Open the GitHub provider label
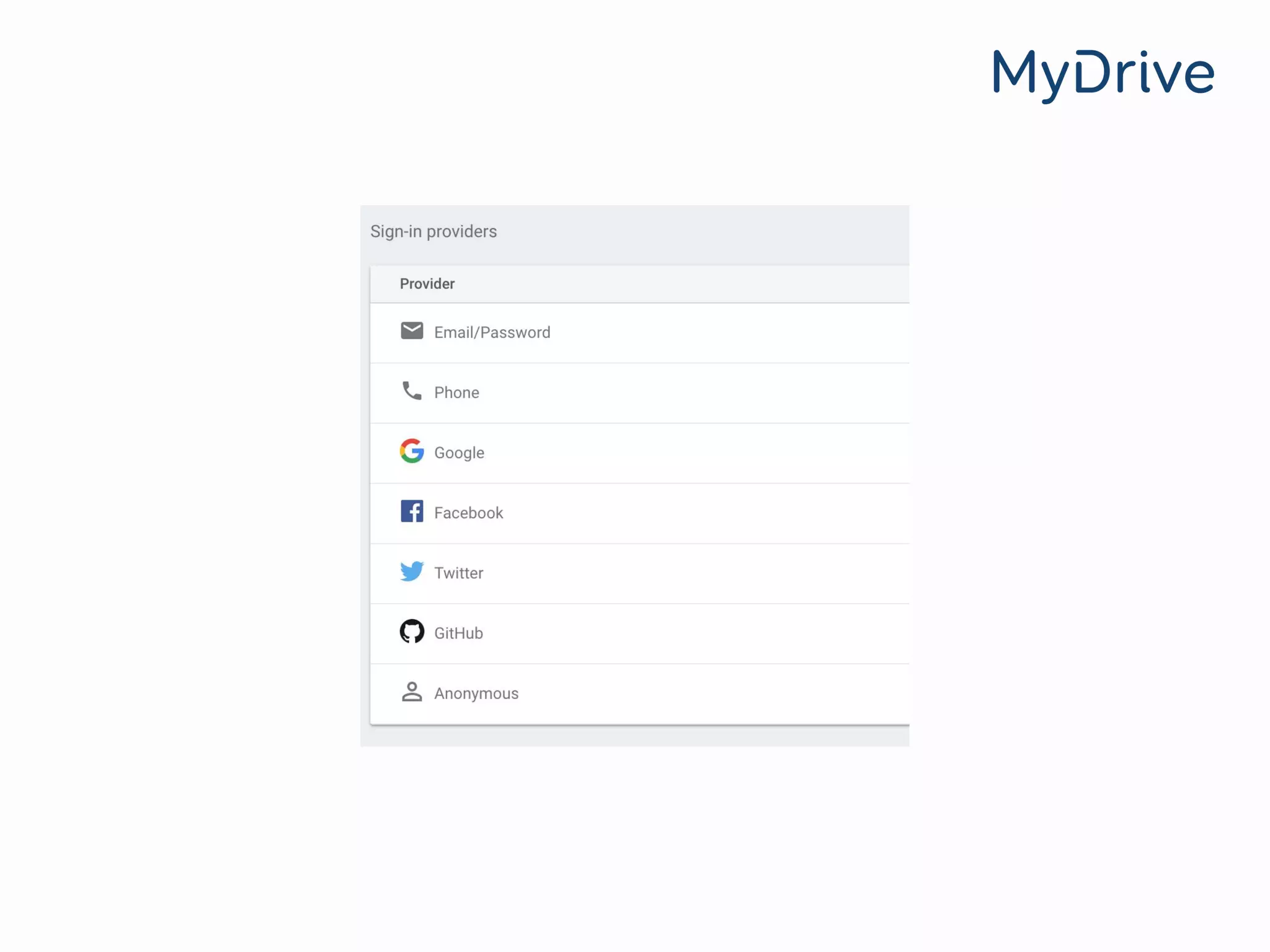1270x952 pixels. click(x=458, y=633)
